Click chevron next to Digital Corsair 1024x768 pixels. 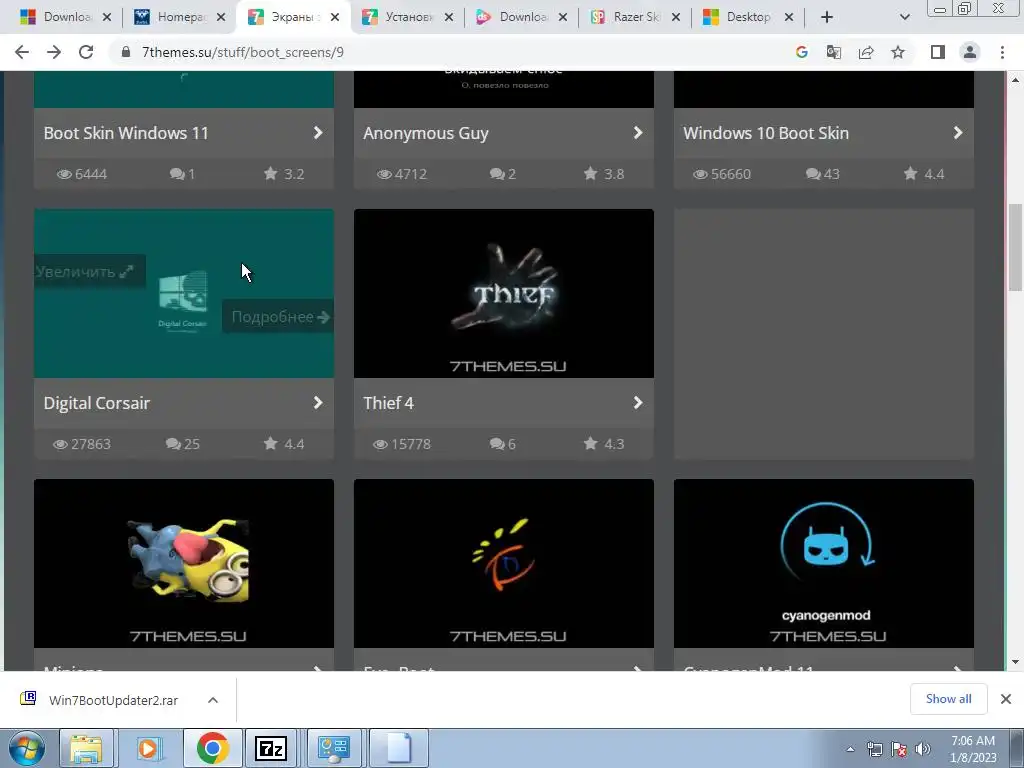coord(318,402)
